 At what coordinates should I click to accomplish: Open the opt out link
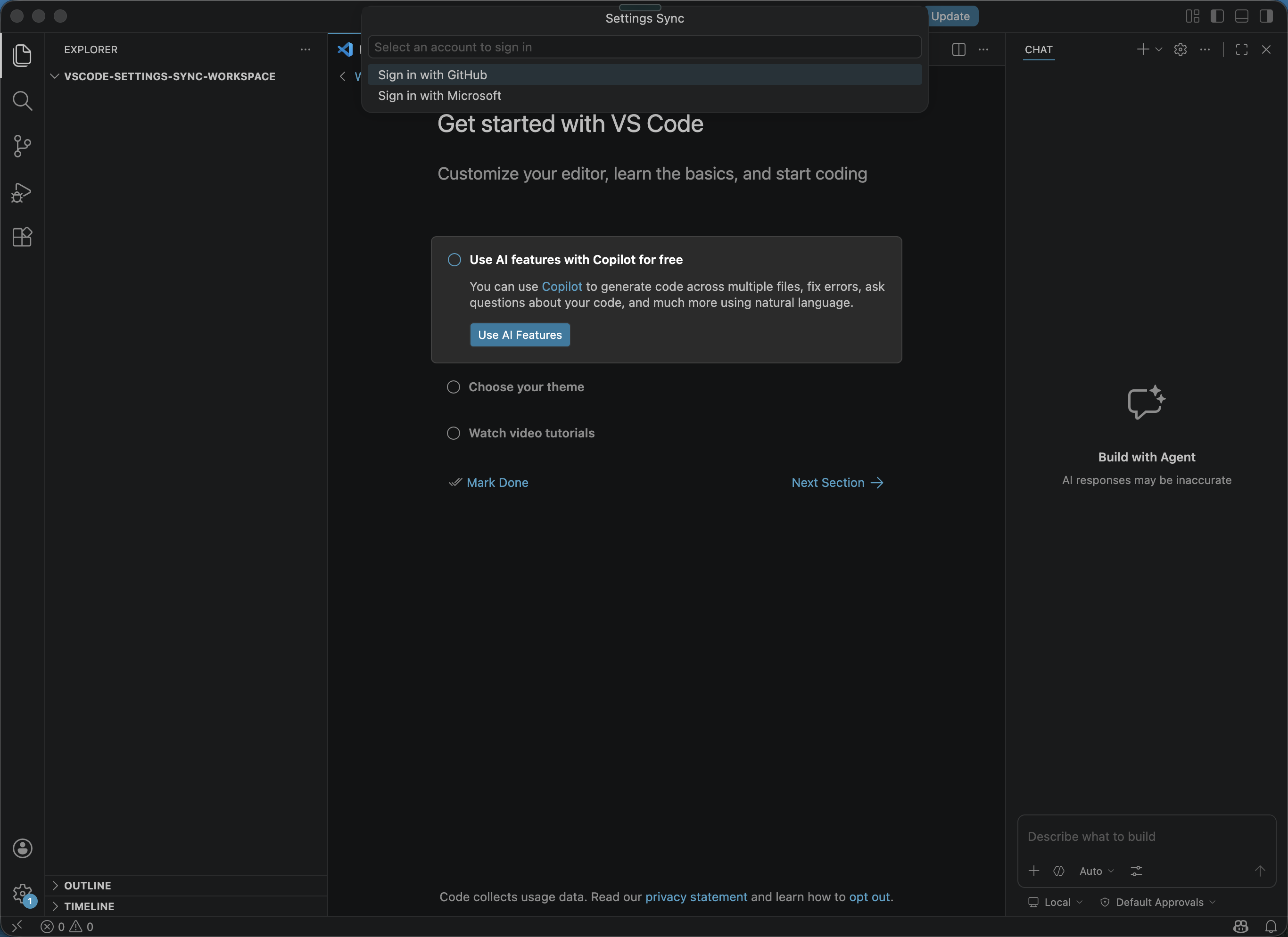click(869, 896)
